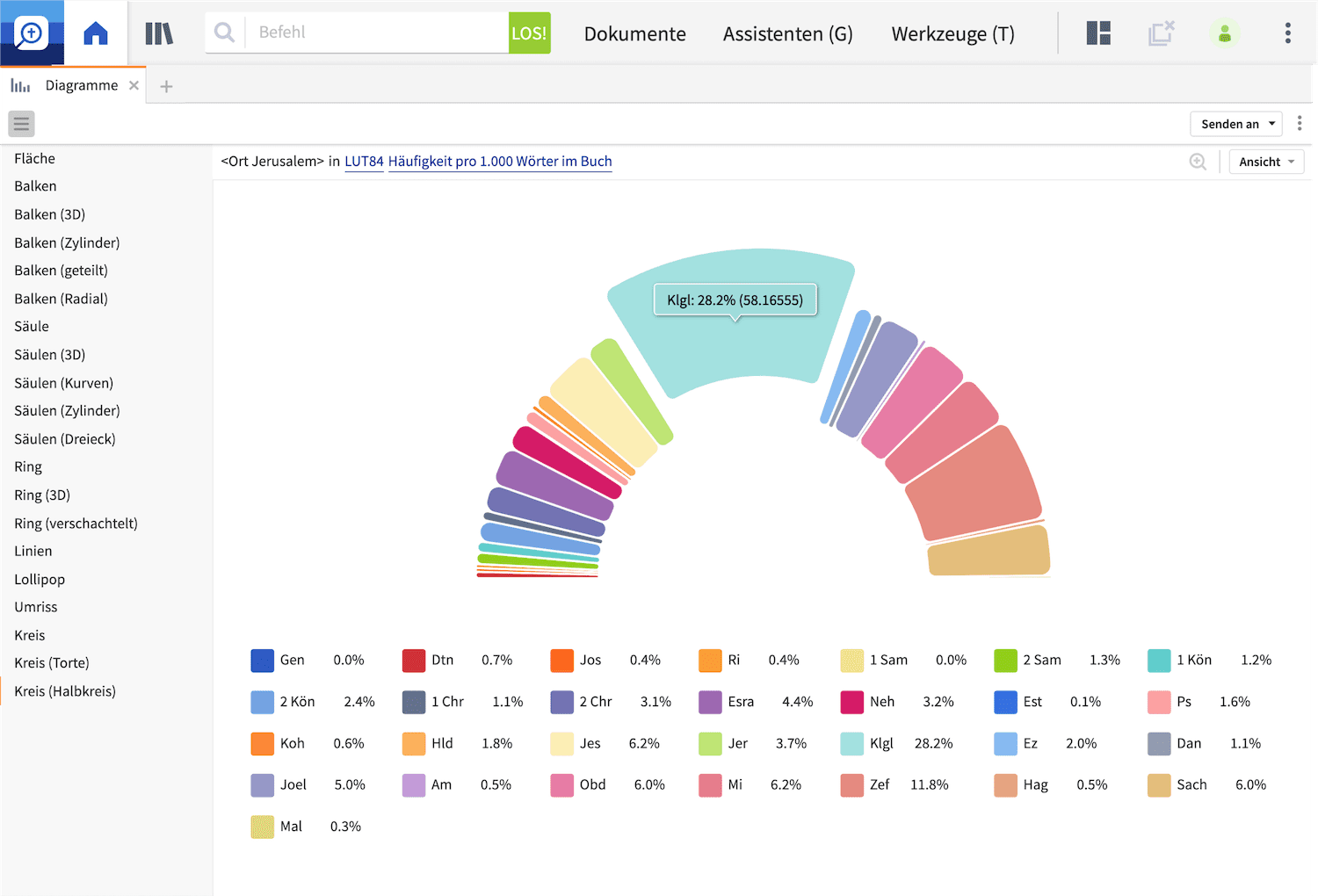Click the Gen legend color swatch
This screenshot has height=896, width=1318.
point(262,661)
